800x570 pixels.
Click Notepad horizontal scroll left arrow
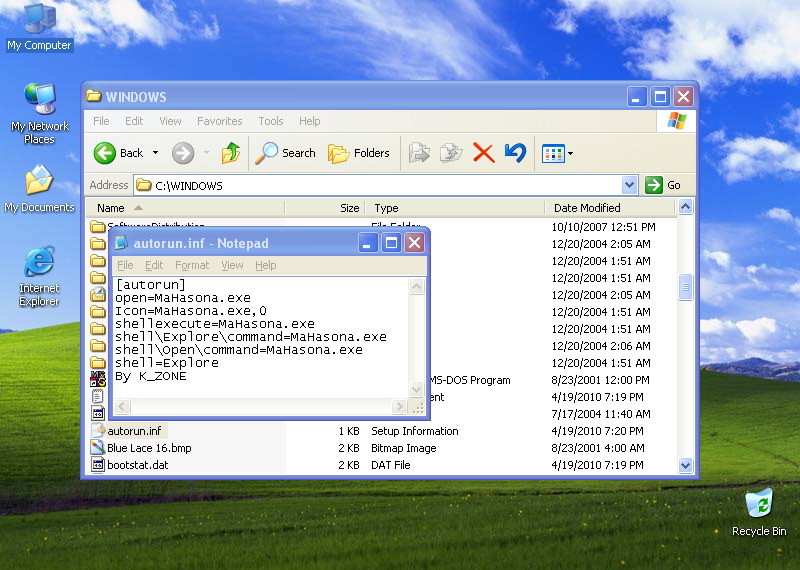click(122, 406)
